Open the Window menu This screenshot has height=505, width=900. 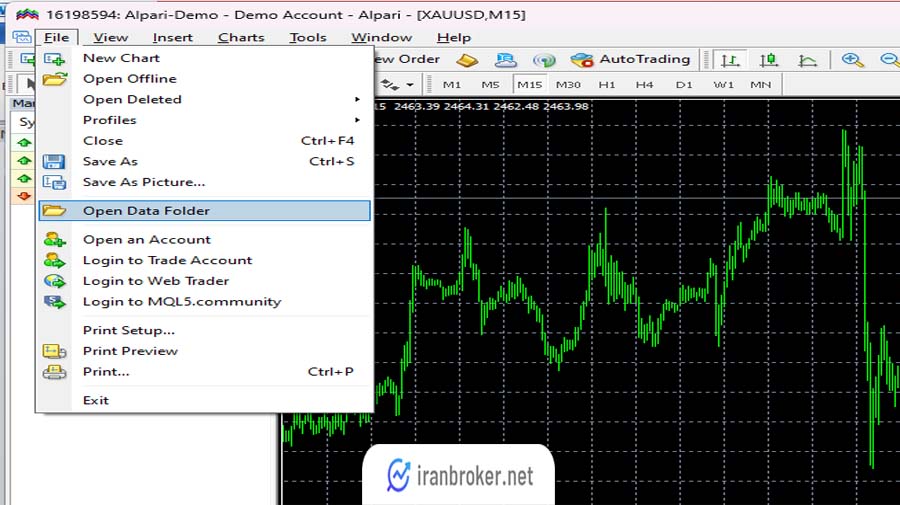pyautogui.click(x=382, y=37)
